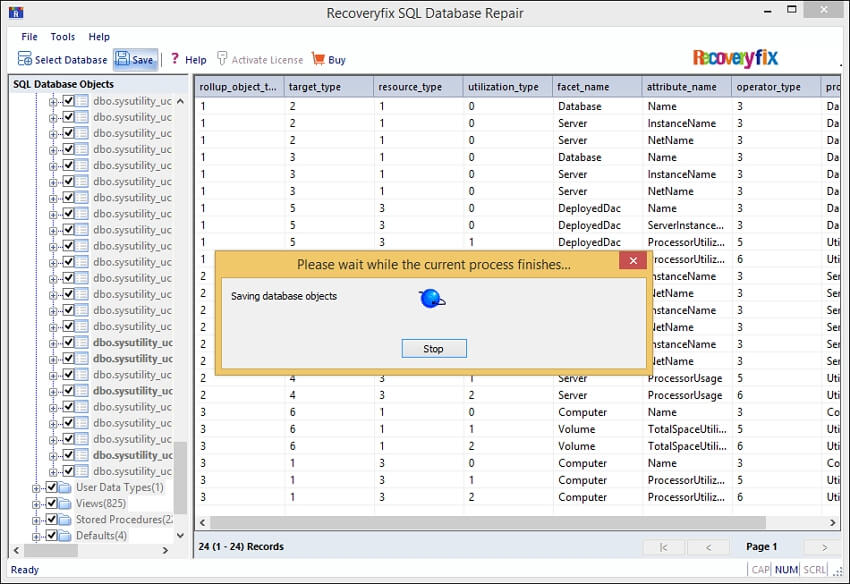The image size is (850, 584).
Task: Click the TotalSpaceUtili... cell with operator 5
Action: 687,429
